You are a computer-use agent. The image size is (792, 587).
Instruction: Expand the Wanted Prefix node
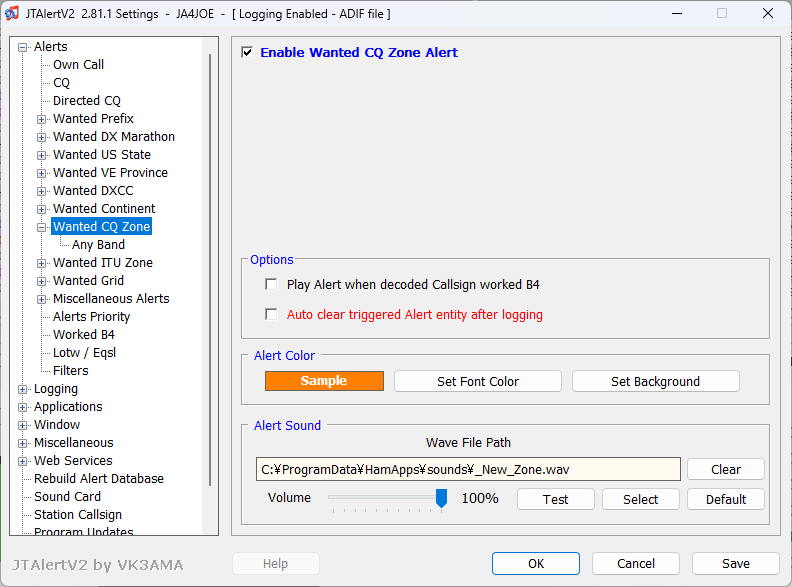(41, 119)
